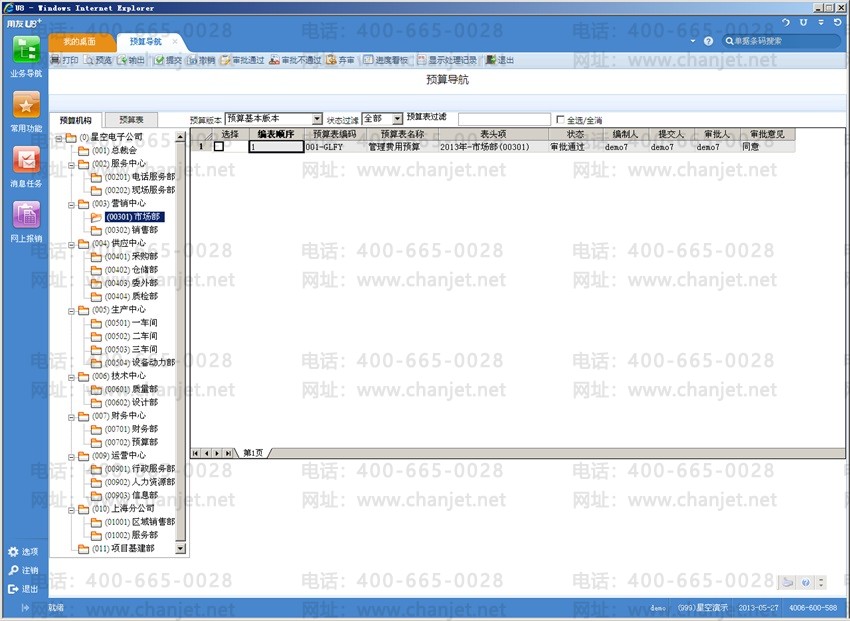The height and width of the screenshot is (621, 850).
Task: Open 消息任务 envelope icon
Action: coord(26,160)
